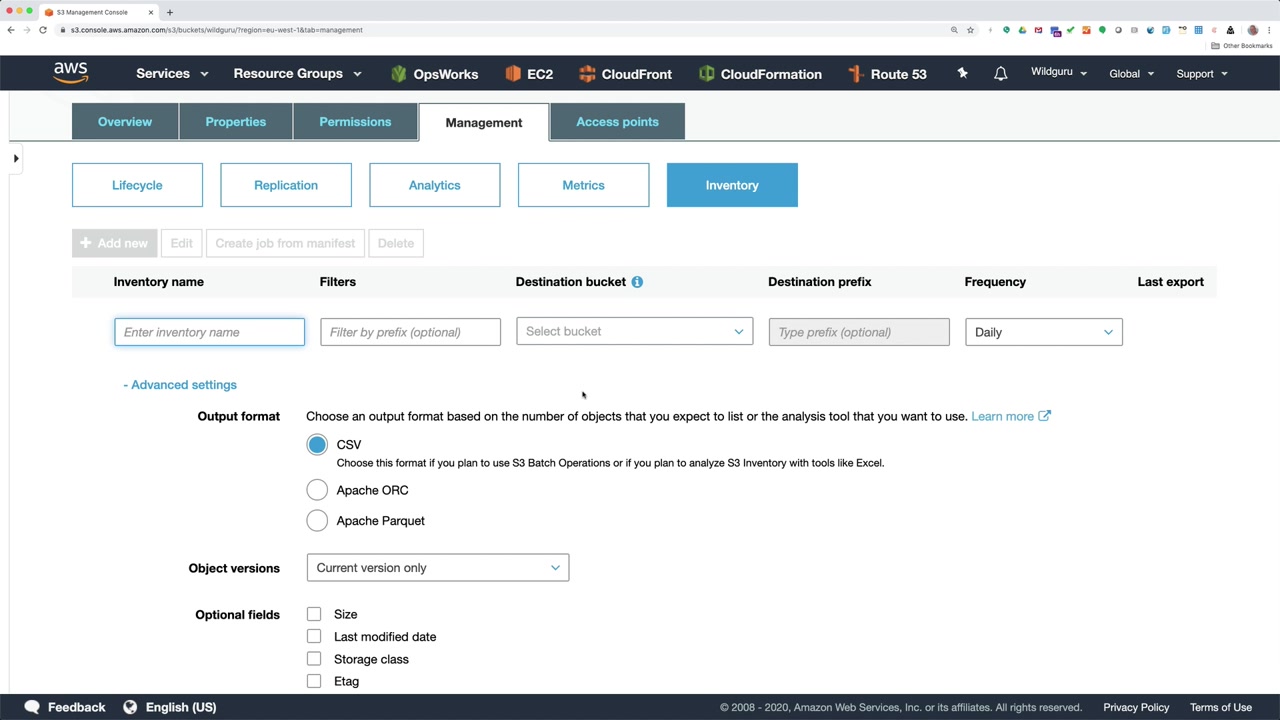The height and width of the screenshot is (720, 1280).
Task: Open EC2 via its orange icon
Action: click(513, 74)
